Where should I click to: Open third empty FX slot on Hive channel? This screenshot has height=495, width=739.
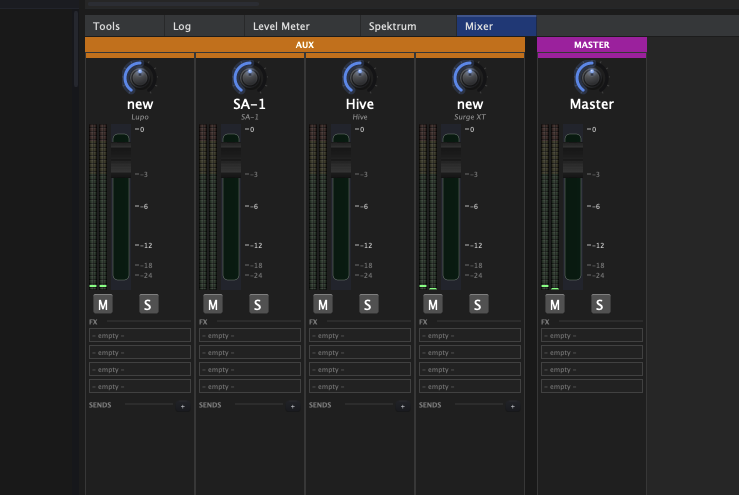coord(360,369)
